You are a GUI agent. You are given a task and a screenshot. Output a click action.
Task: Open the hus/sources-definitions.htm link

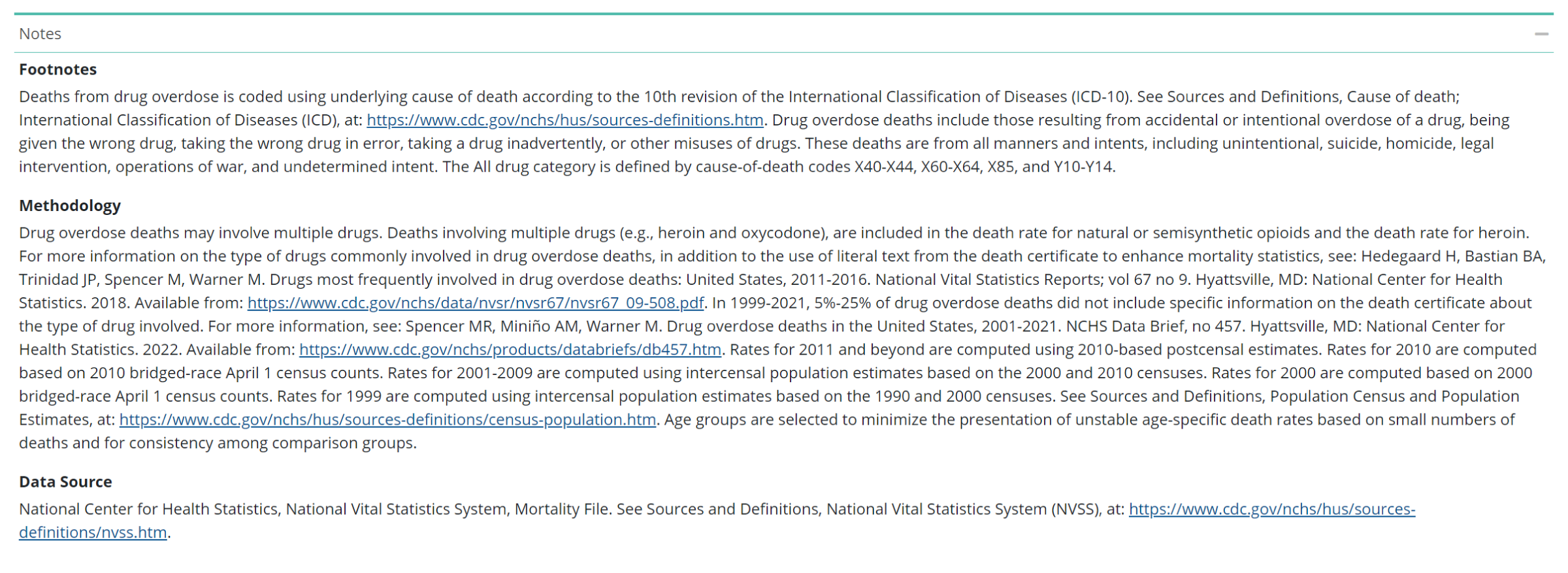(x=564, y=120)
